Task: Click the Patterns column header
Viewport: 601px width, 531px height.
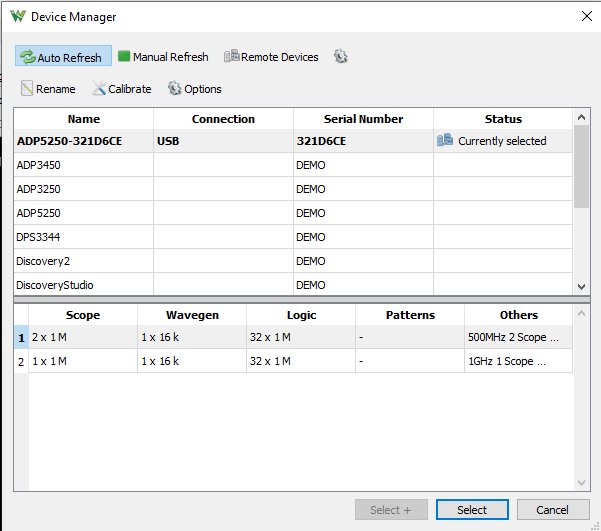Action: coord(410,315)
